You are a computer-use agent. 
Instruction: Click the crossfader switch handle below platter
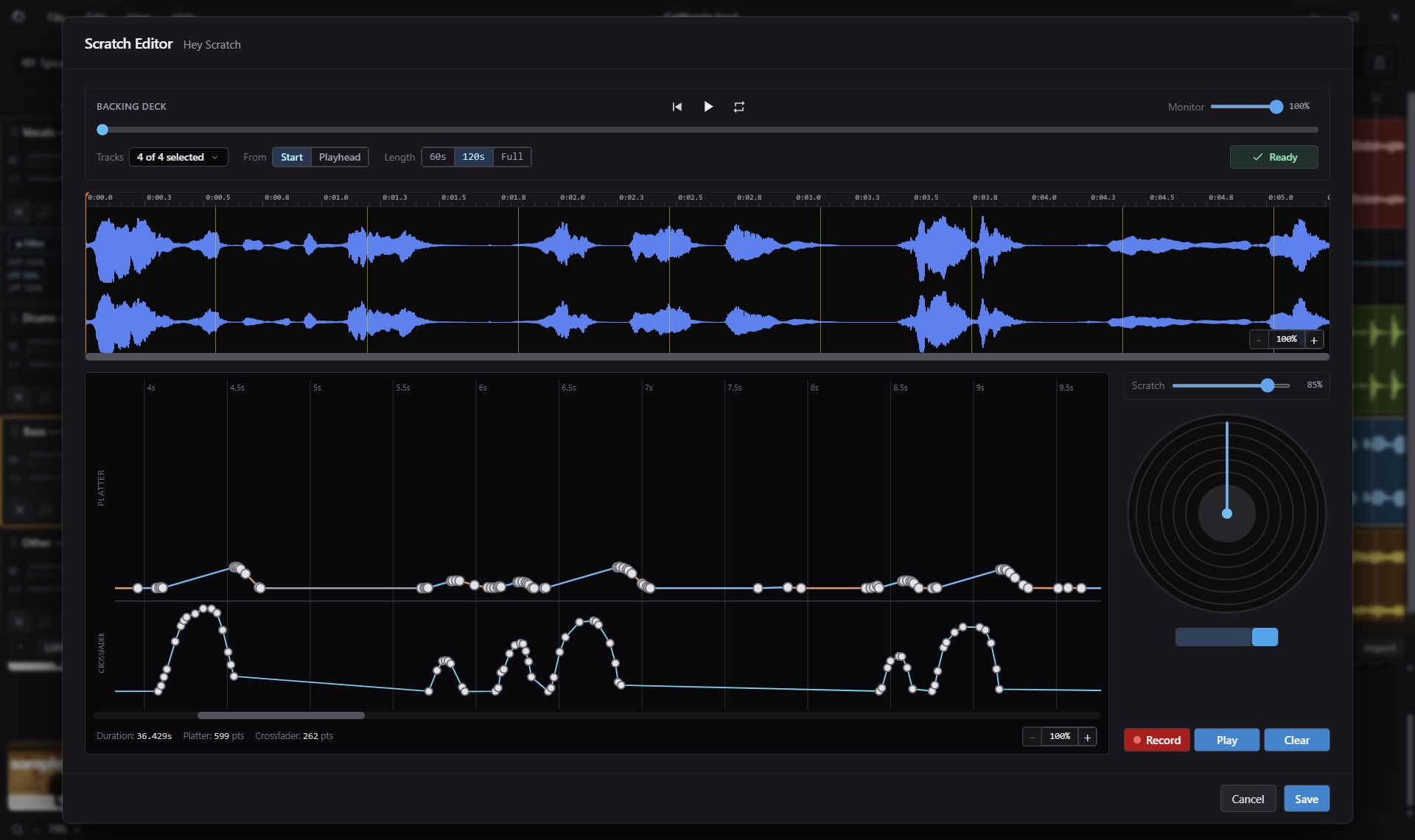click(x=1265, y=637)
